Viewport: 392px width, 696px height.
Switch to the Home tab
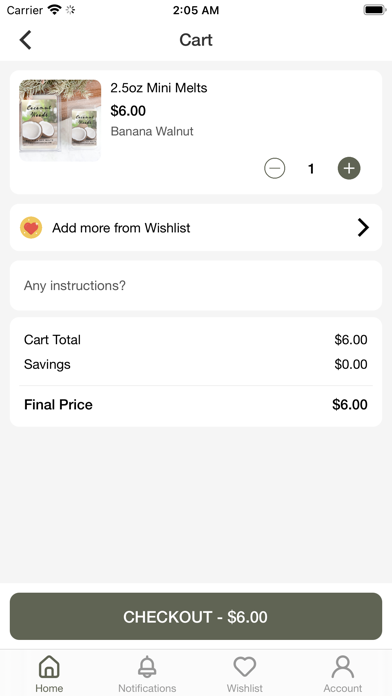49,674
